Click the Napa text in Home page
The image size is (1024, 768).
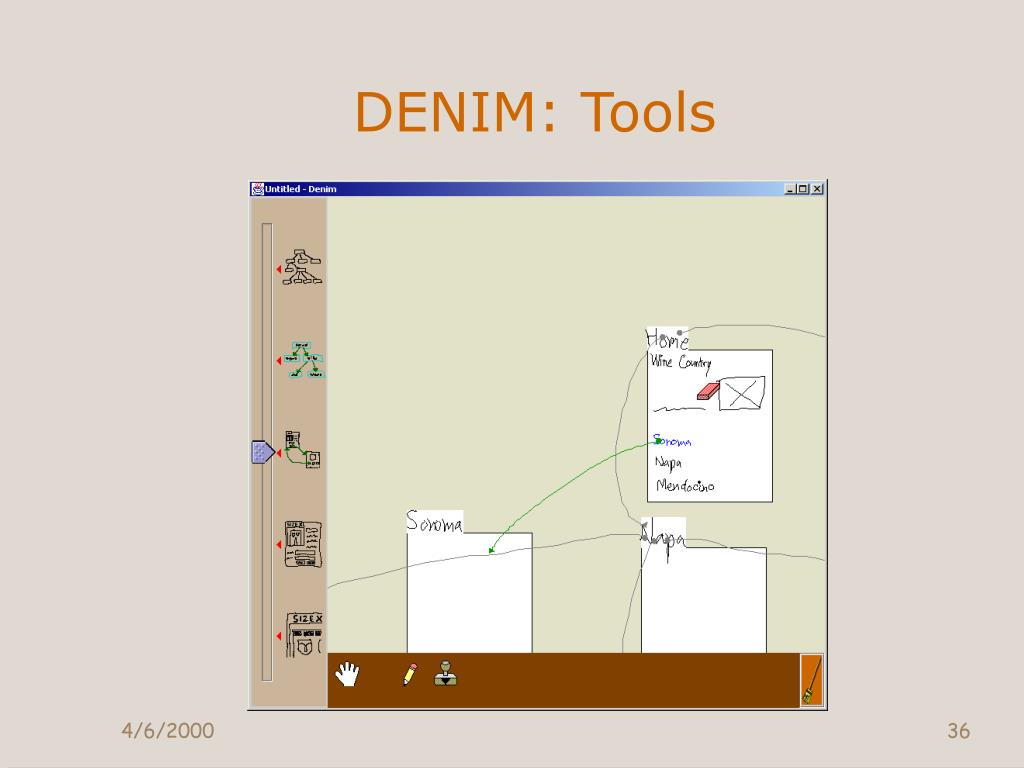click(668, 463)
